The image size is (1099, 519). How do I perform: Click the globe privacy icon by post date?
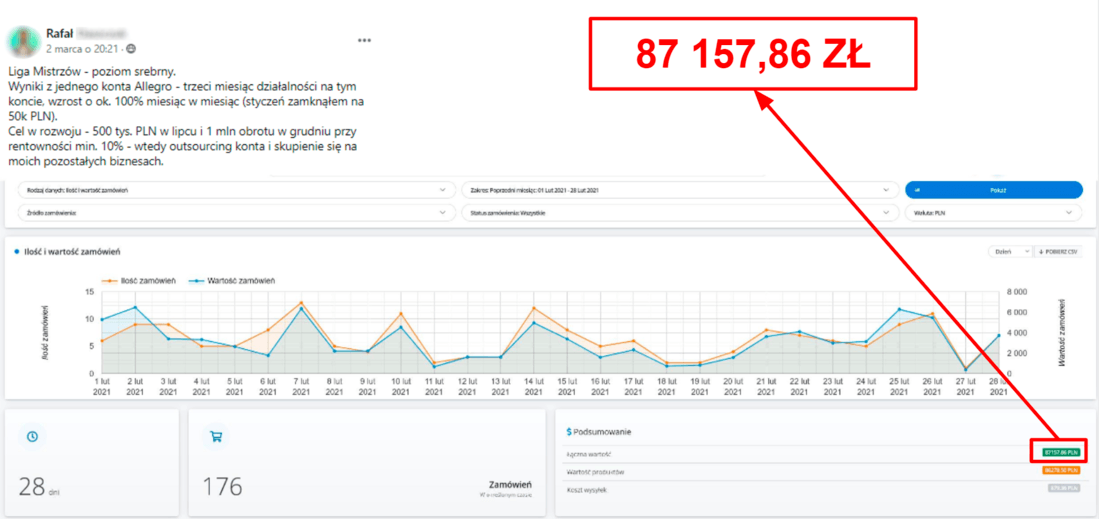132,49
